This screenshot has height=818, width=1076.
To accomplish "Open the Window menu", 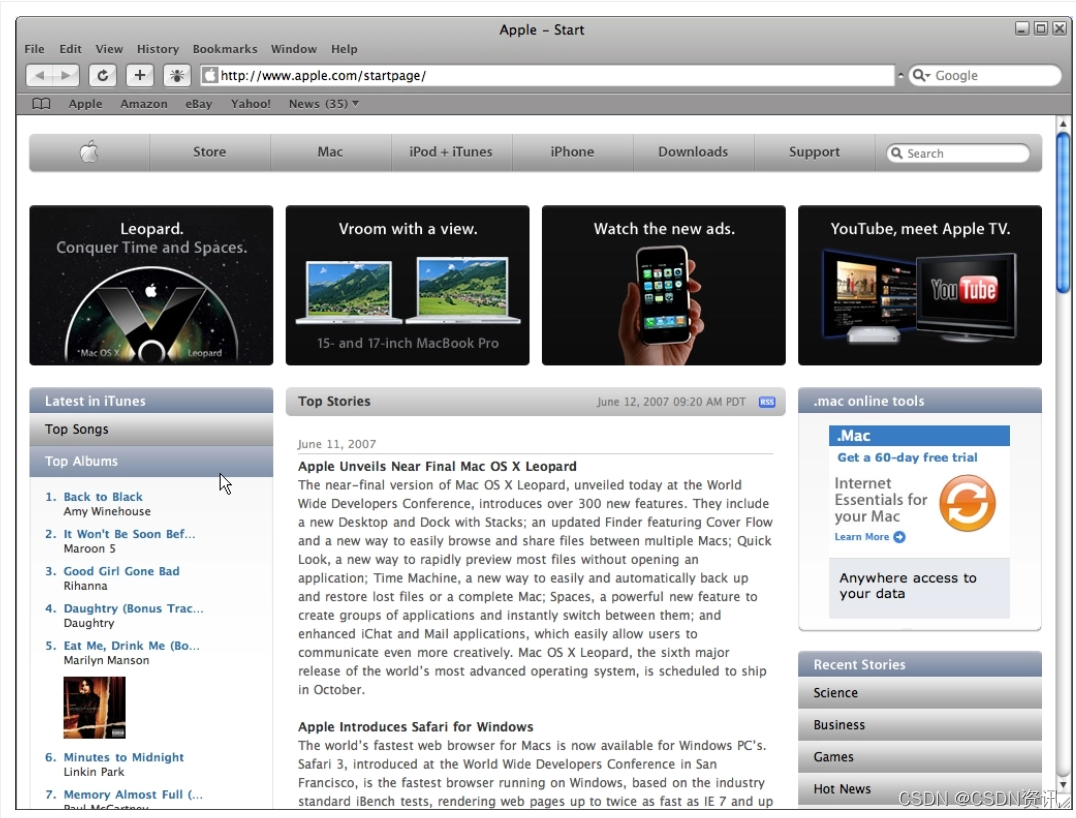I will tap(294, 49).
